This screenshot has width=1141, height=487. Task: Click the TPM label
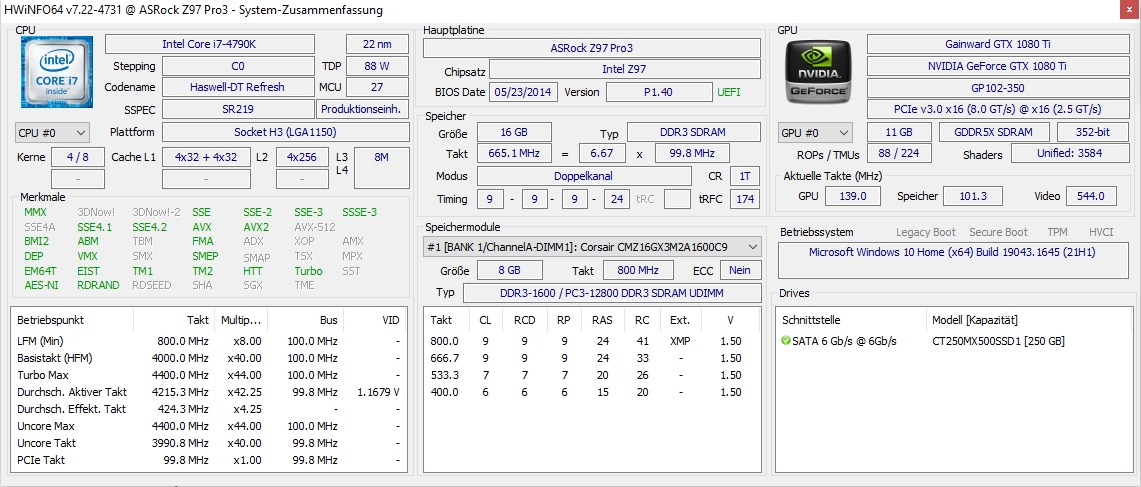point(1057,232)
